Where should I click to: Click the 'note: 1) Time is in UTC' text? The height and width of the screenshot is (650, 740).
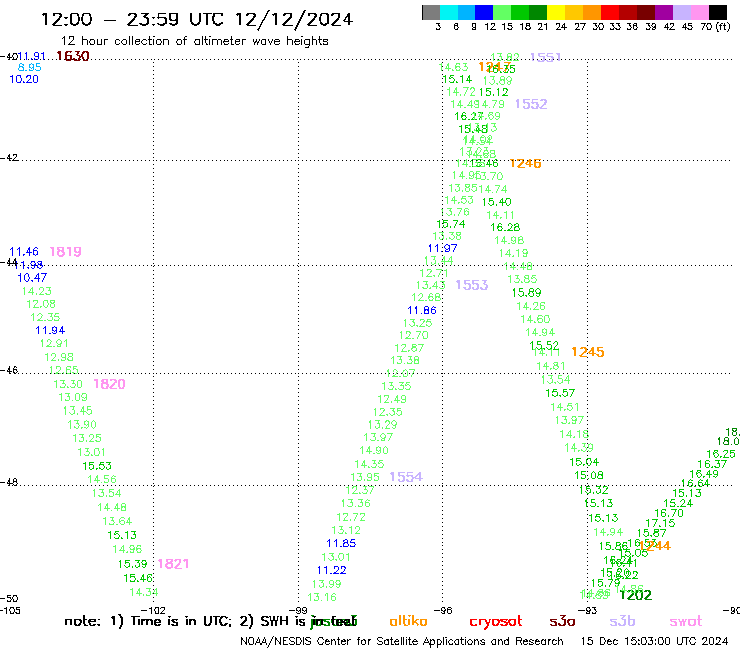[x=148, y=622]
